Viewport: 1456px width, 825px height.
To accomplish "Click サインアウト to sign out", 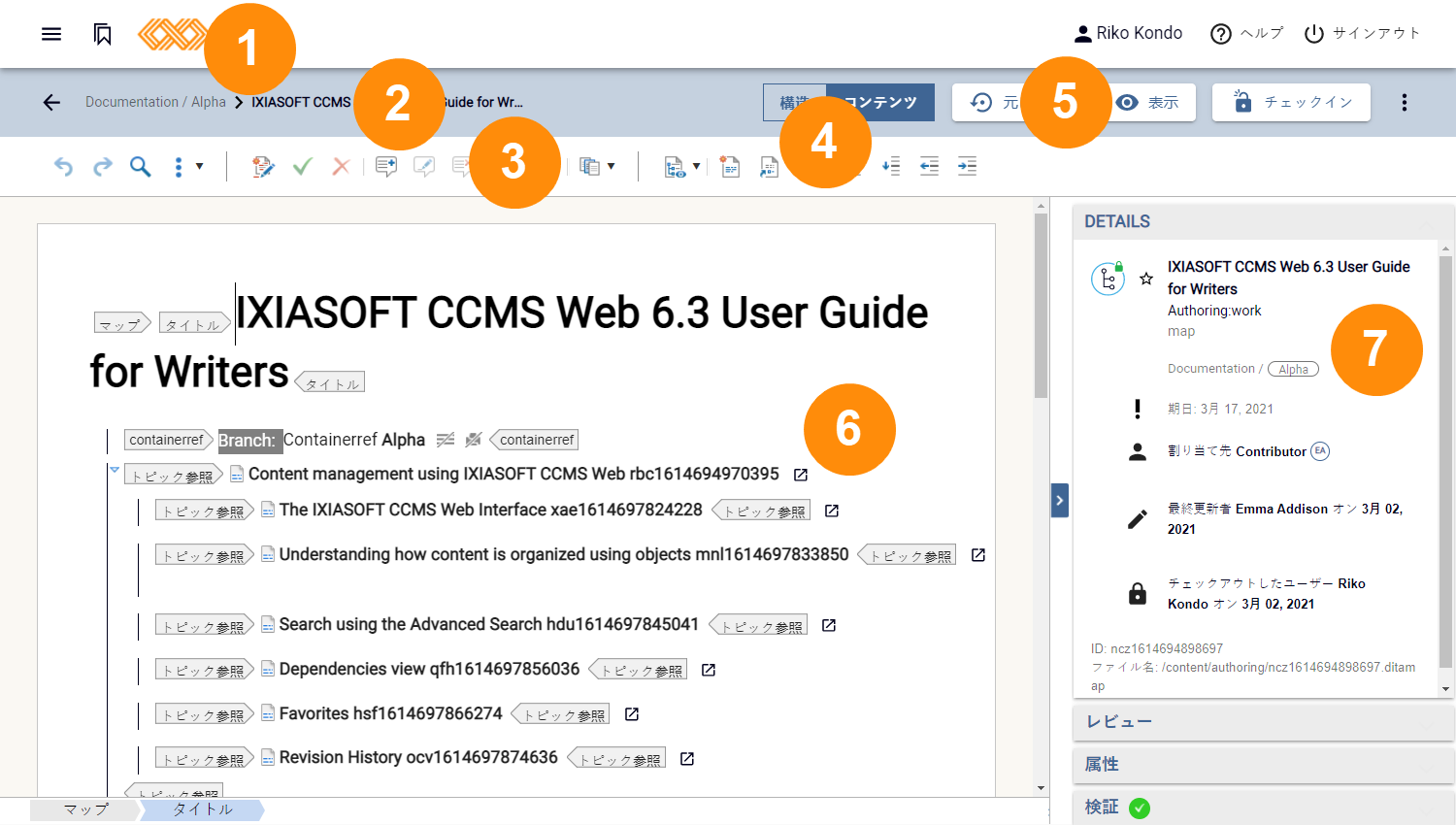I will coord(1362,34).
